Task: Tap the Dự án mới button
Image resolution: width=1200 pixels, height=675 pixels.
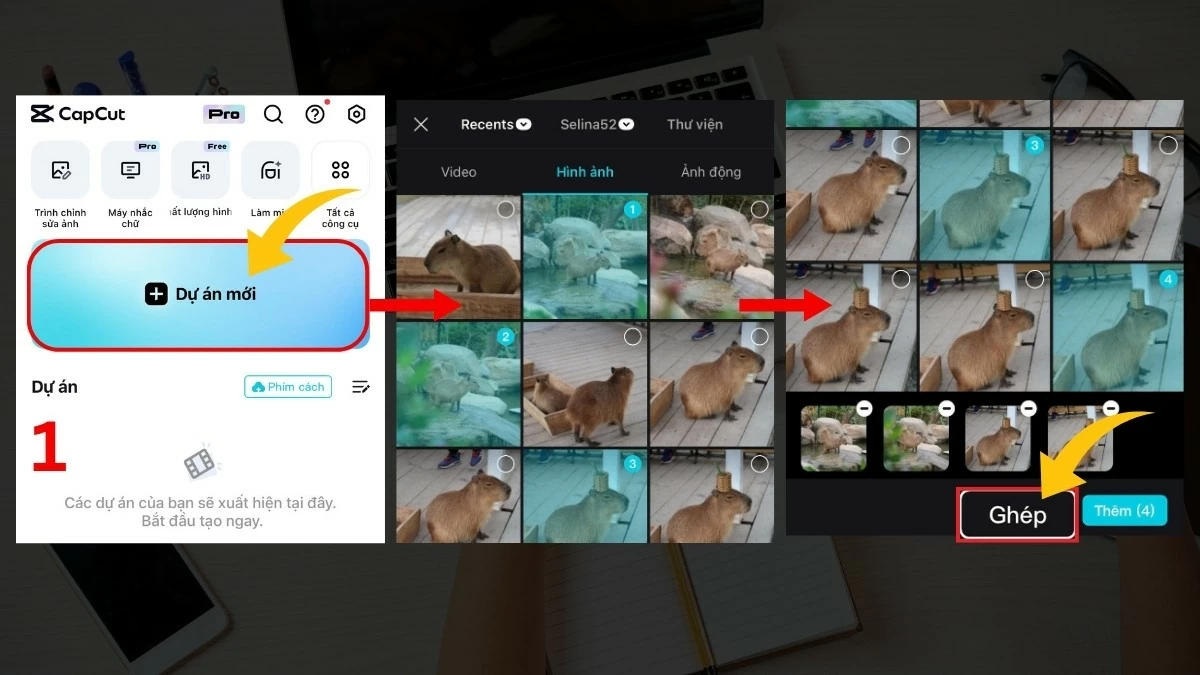Action: [x=200, y=294]
